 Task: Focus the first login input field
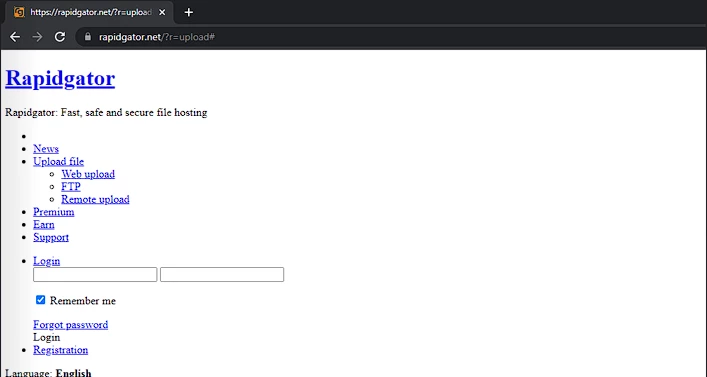[95, 275]
